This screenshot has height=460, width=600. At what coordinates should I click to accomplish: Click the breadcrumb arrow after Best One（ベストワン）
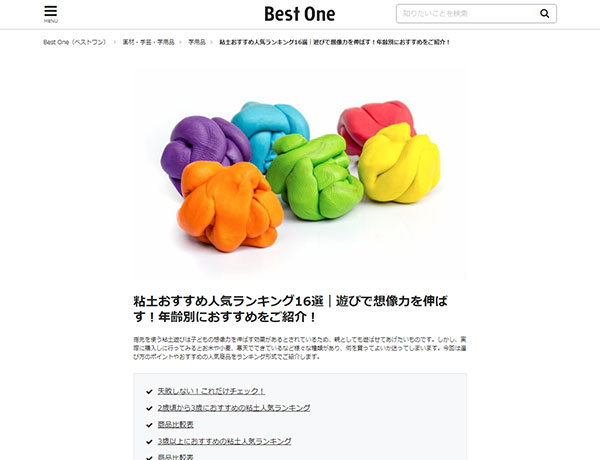114,42
